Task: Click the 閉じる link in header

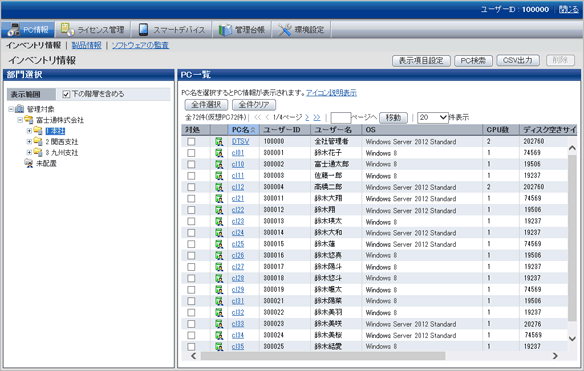Action: (x=569, y=9)
